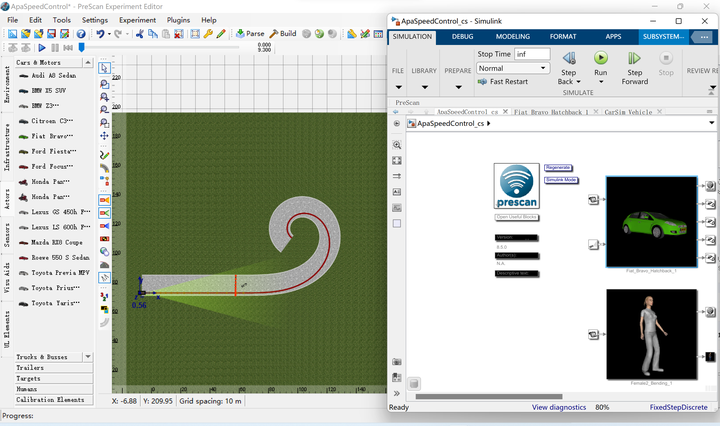Click the Parse button in PreScan toolbar
Screen dimensions: 720x426
250,34
